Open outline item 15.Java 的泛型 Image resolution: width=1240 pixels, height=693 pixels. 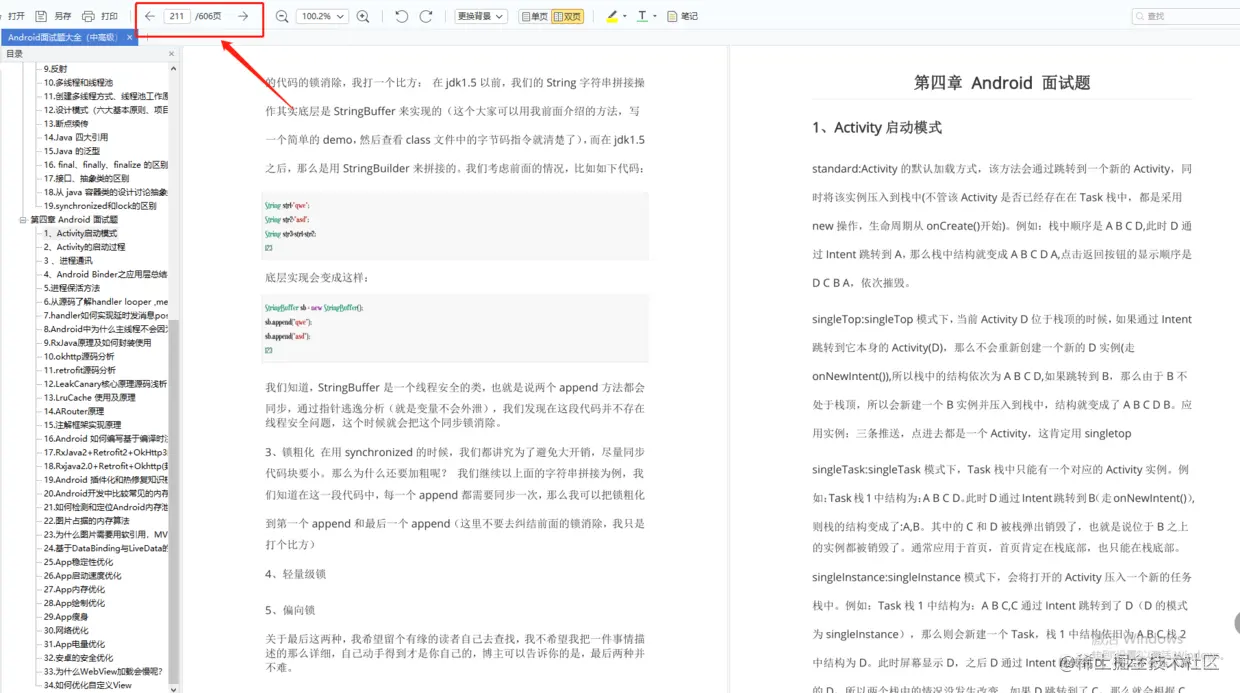[71, 151]
